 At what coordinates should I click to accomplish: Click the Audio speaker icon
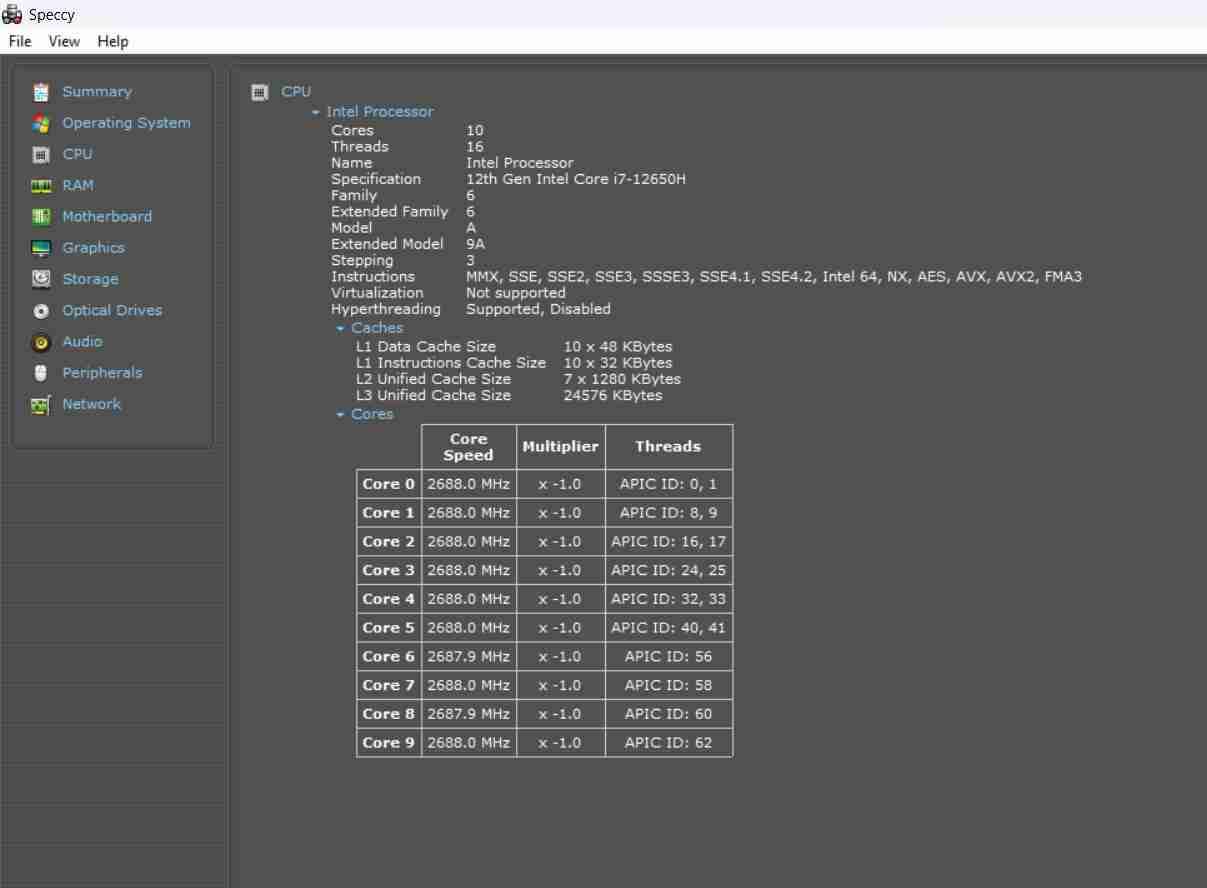(x=41, y=342)
